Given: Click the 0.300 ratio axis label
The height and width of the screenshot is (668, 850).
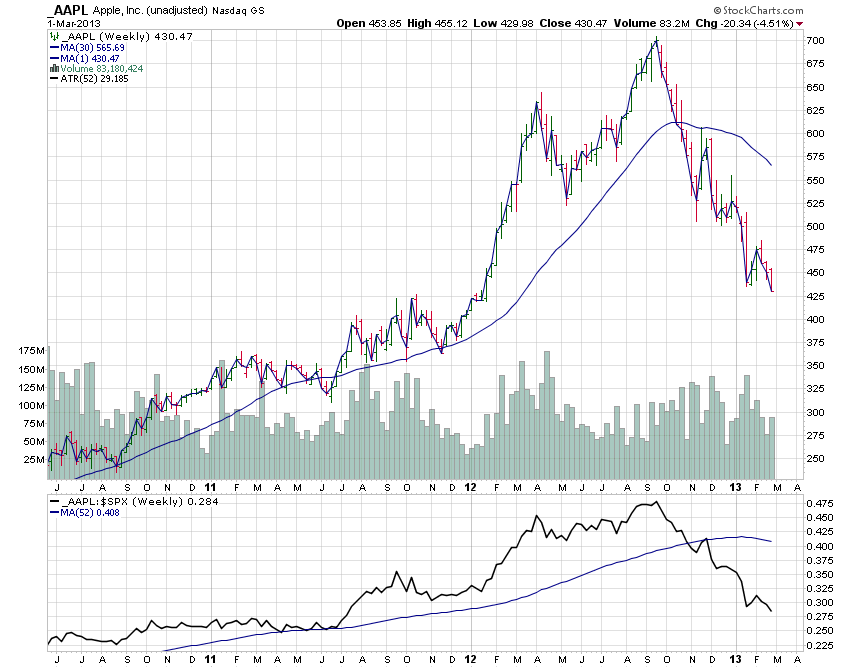Looking at the screenshot, I should [820, 602].
